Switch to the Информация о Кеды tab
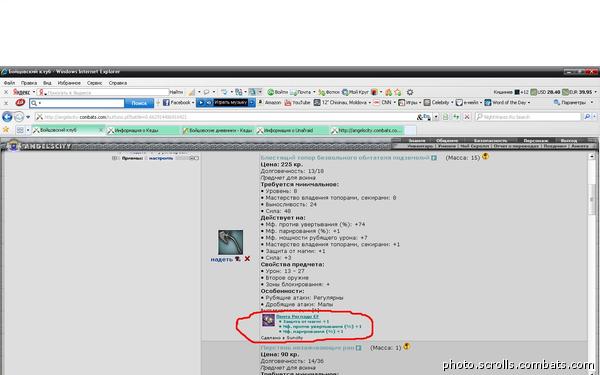Screen dimensions: 600x375 coord(143,130)
